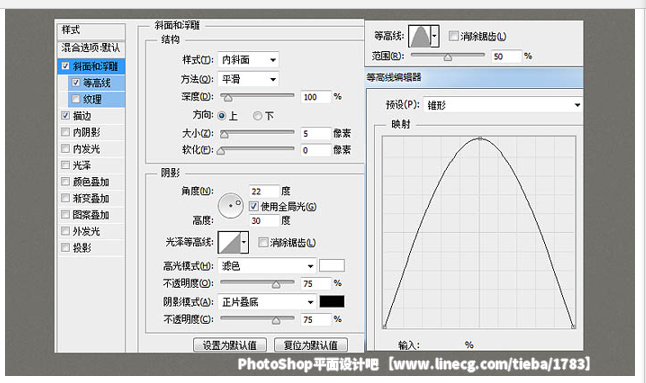Open the arrow beside 光泽等高线 thumbnail

point(244,242)
